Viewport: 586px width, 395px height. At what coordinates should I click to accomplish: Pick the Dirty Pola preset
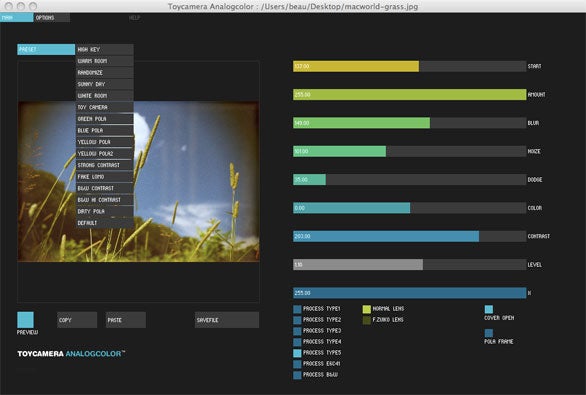coord(105,212)
